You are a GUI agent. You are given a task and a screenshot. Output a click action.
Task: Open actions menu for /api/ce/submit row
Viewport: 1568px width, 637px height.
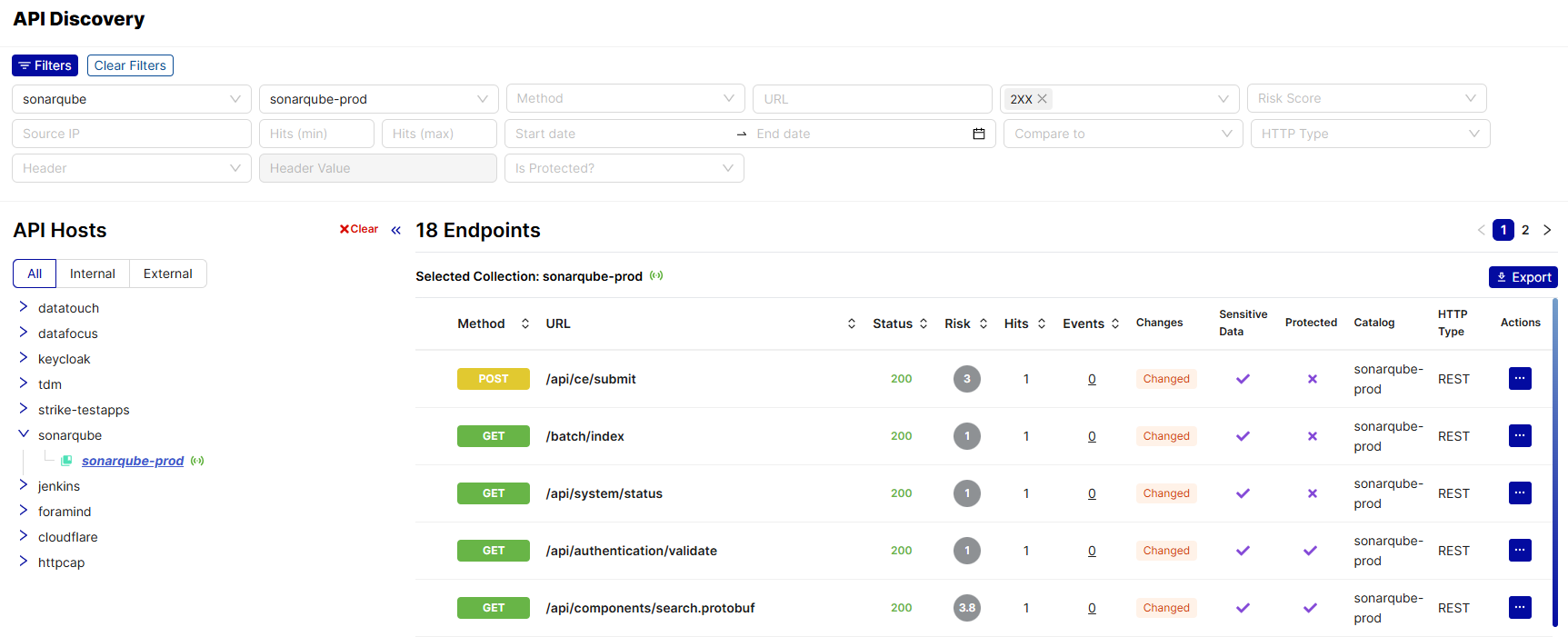click(1519, 378)
